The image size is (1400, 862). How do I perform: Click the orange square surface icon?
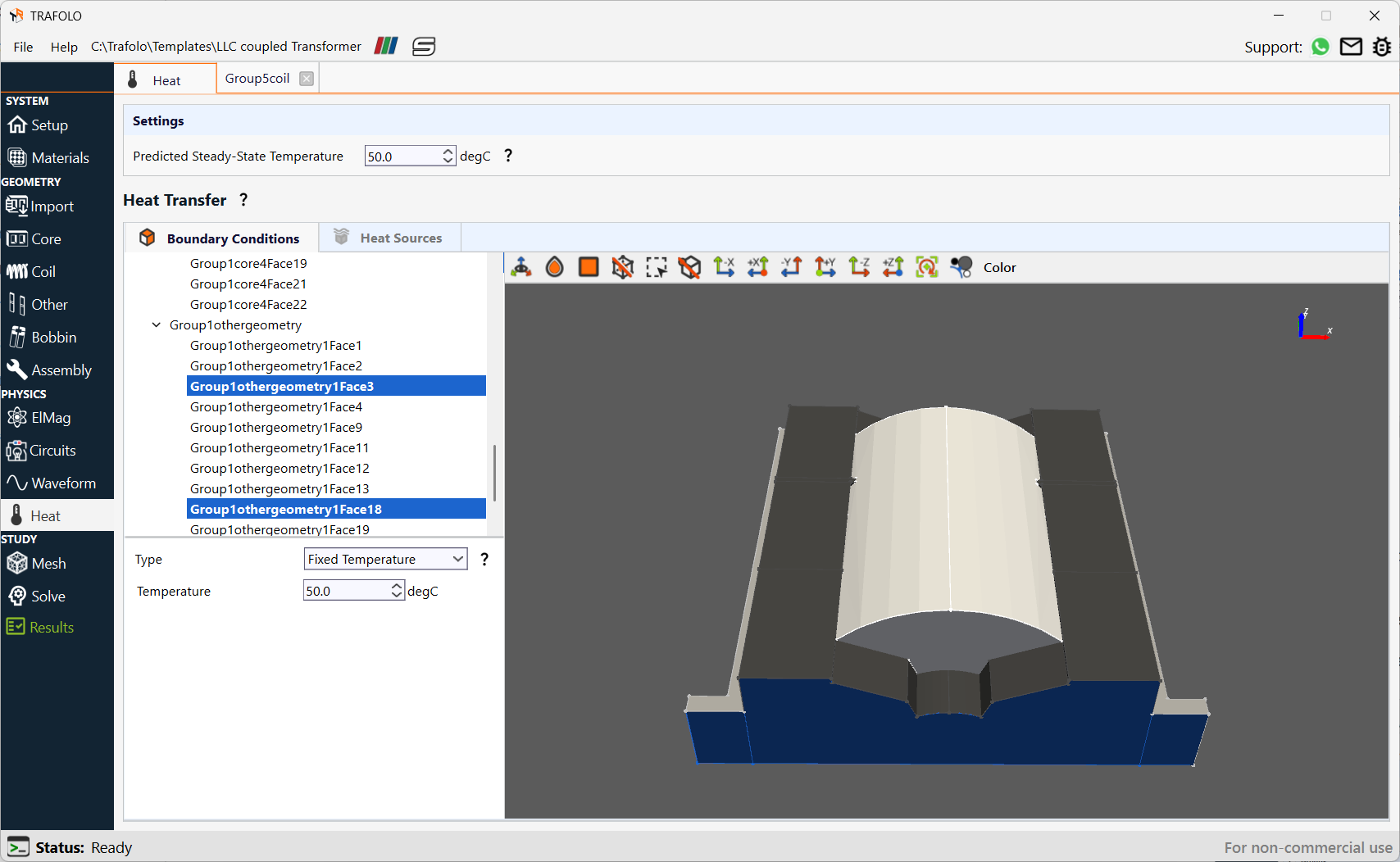point(589,267)
